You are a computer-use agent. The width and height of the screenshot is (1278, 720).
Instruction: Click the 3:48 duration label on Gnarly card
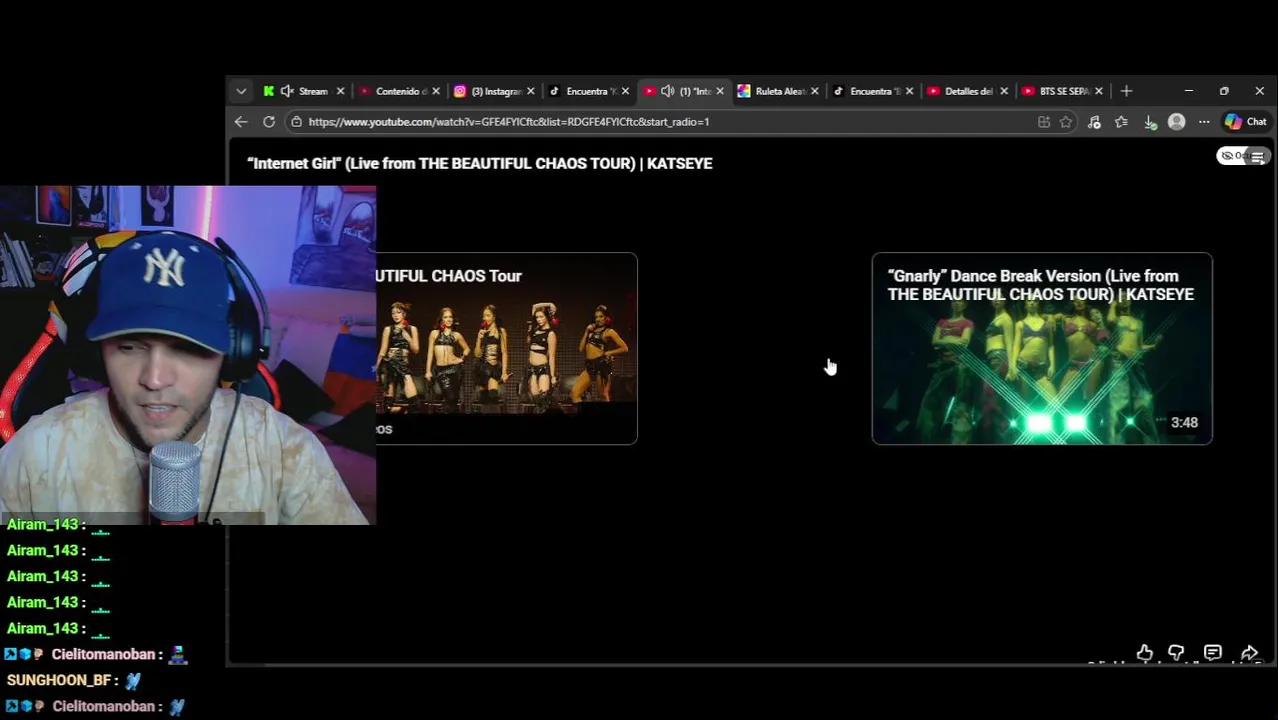point(1184,422)
